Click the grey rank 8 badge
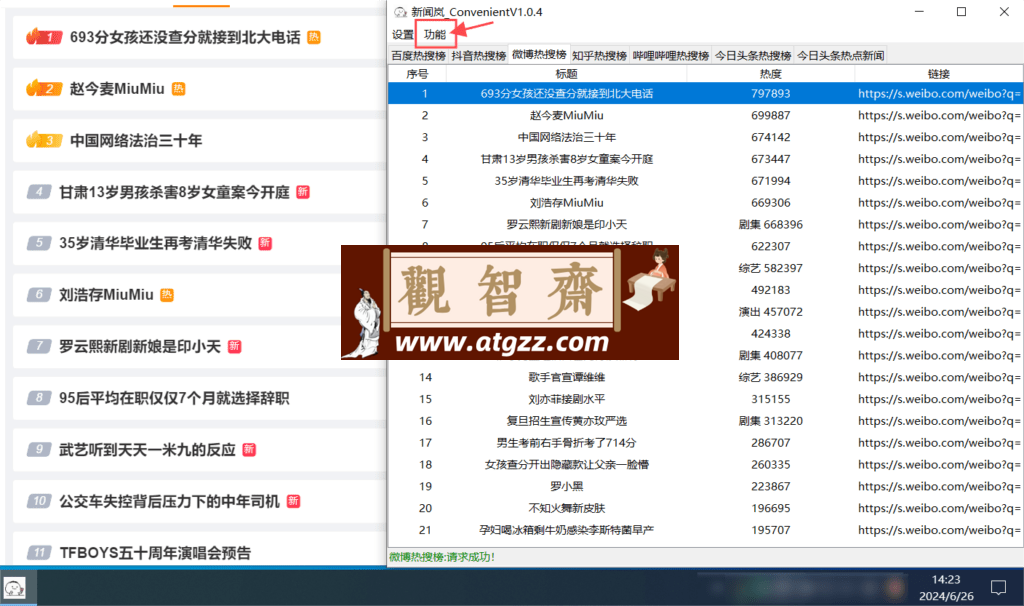The image size is (1024, 606). (39, 398)
